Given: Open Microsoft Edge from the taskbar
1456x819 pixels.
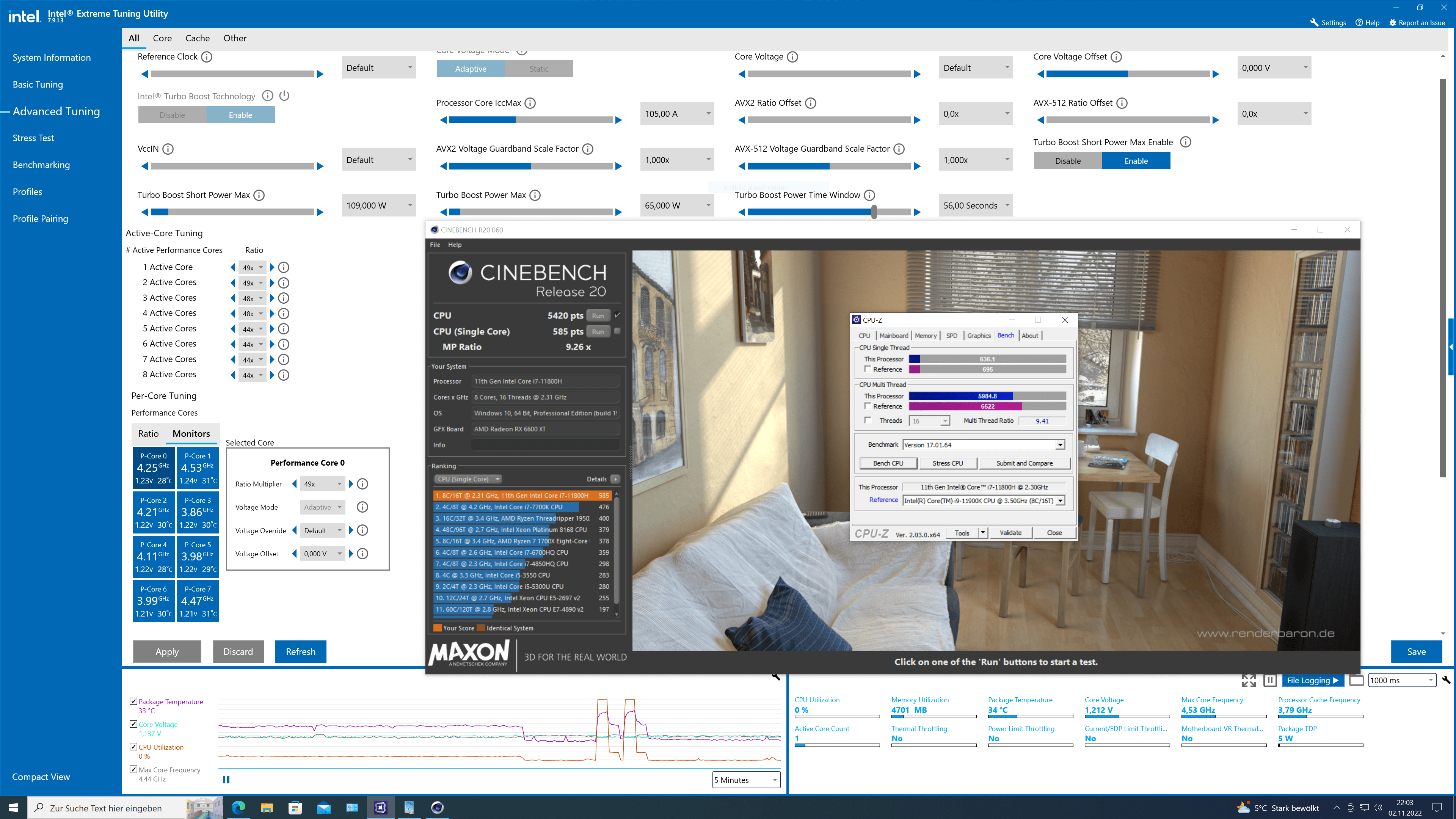Looking at the screenshot, I should 238,807.
